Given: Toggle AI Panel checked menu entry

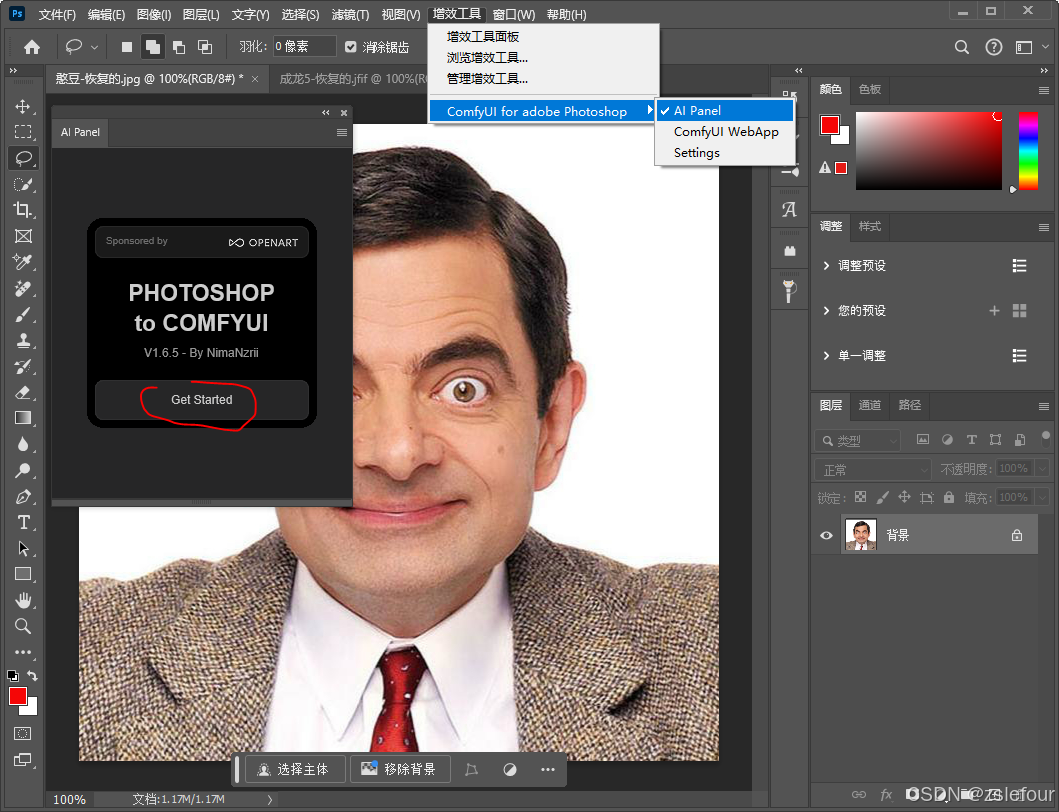Looking at the screenshot, I should point(725,111).
